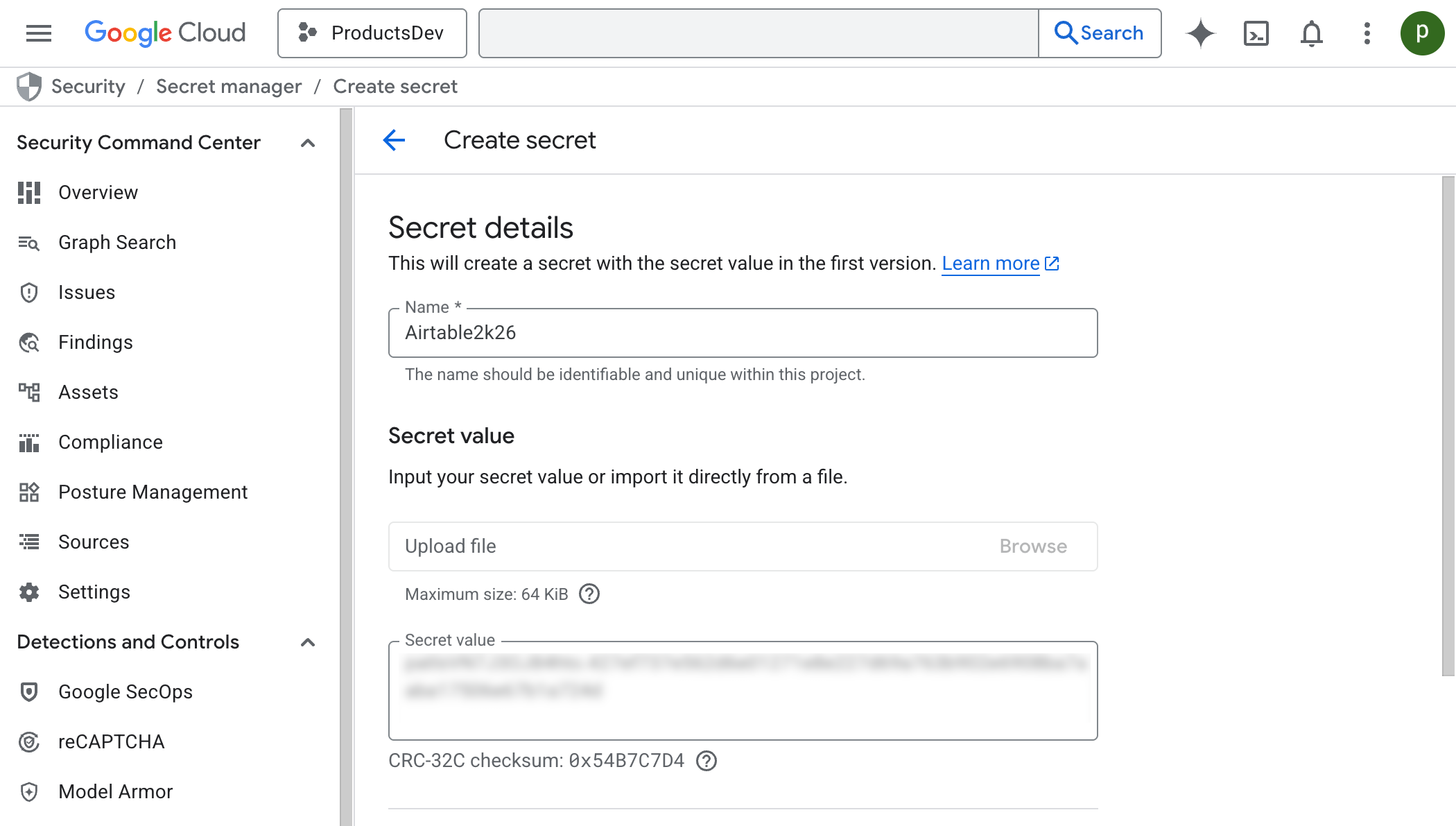This screenshot has height=826, width=1456.
Task: Click the Gemini sparkle assistant icon
Action: 1201,33
